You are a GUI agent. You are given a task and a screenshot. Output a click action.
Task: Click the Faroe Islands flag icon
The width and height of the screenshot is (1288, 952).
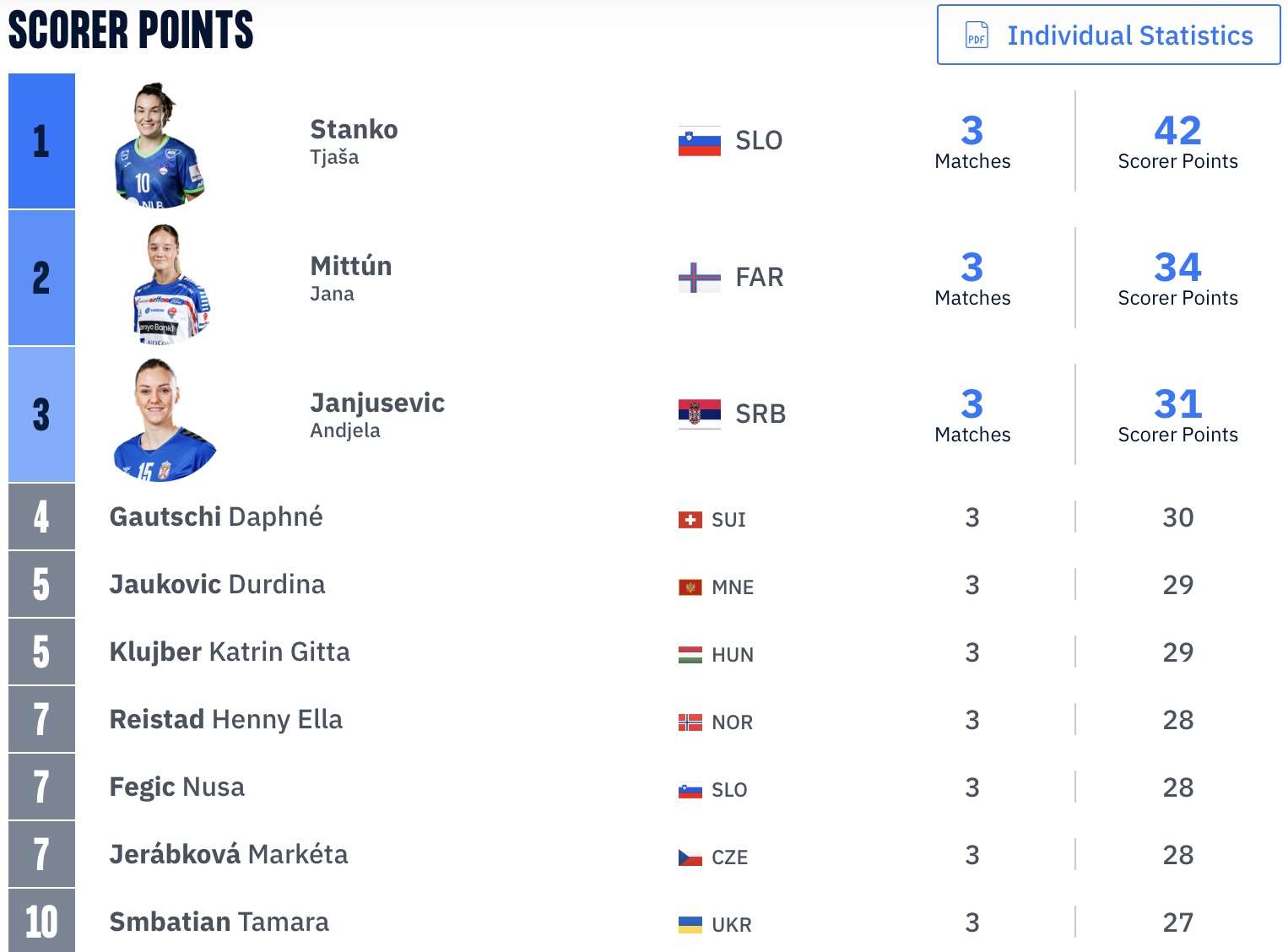coord(700,278)
